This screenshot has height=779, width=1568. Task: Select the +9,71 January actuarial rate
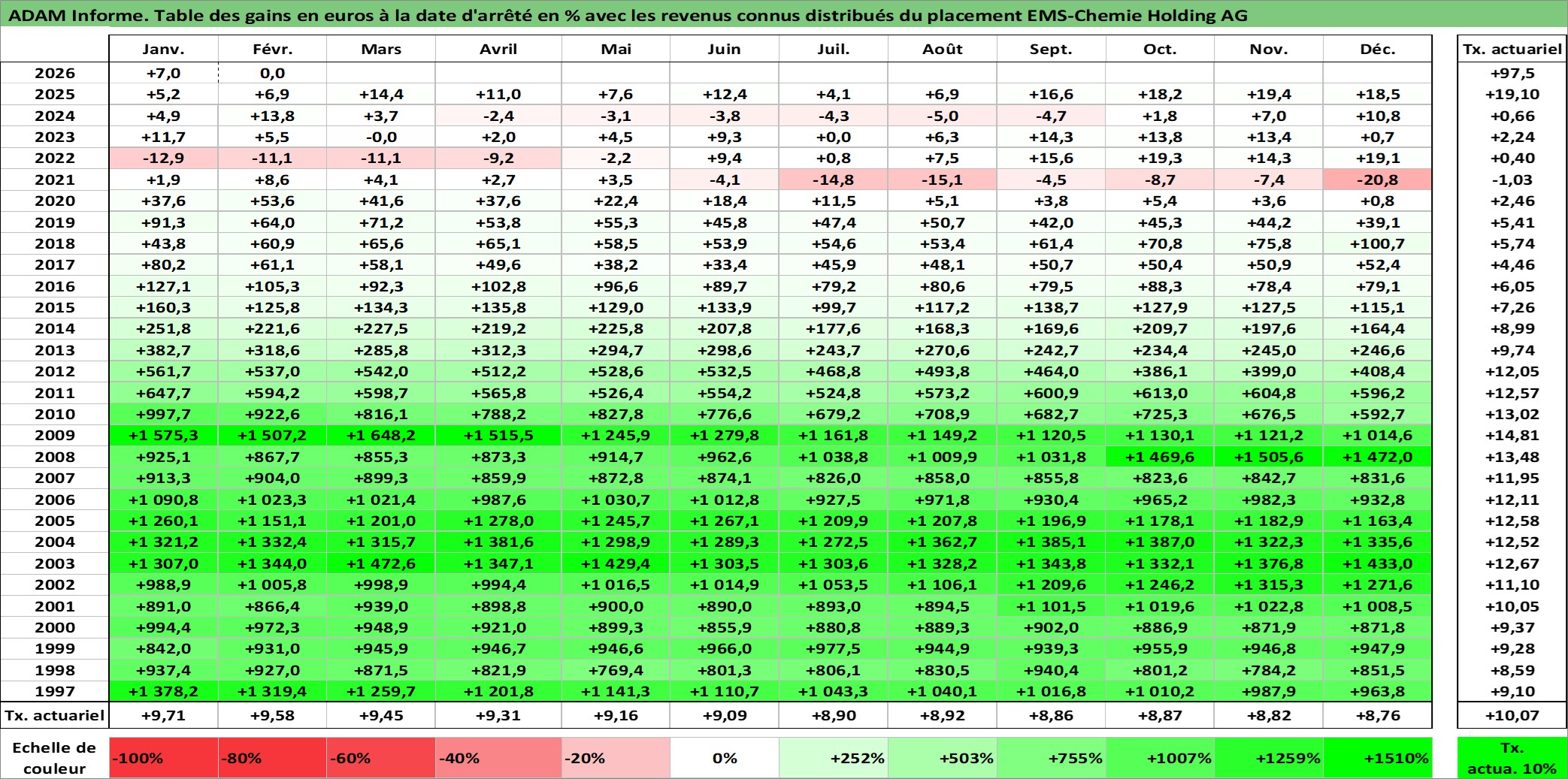pos(164,715)
